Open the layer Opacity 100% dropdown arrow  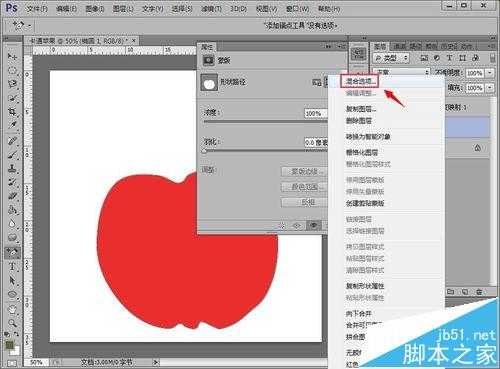[x=490, y=73]
